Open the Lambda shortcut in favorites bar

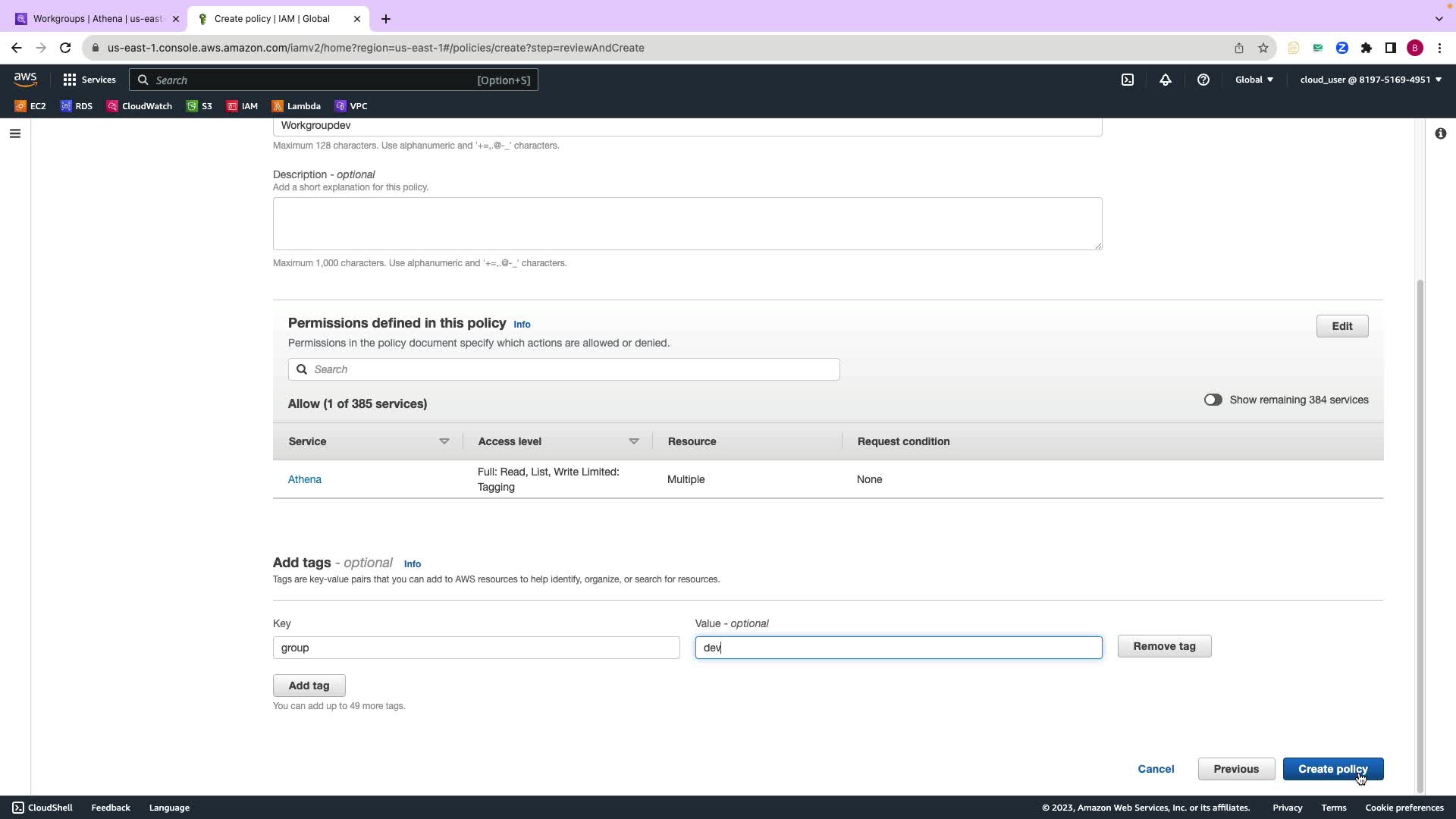pos(297,106)
